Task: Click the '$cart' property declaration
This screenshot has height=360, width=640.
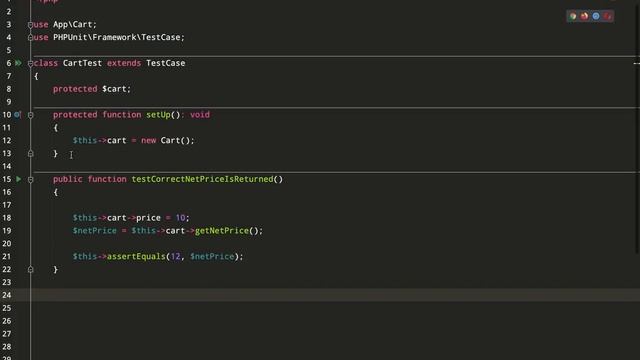Action: (x=115, y=89)
